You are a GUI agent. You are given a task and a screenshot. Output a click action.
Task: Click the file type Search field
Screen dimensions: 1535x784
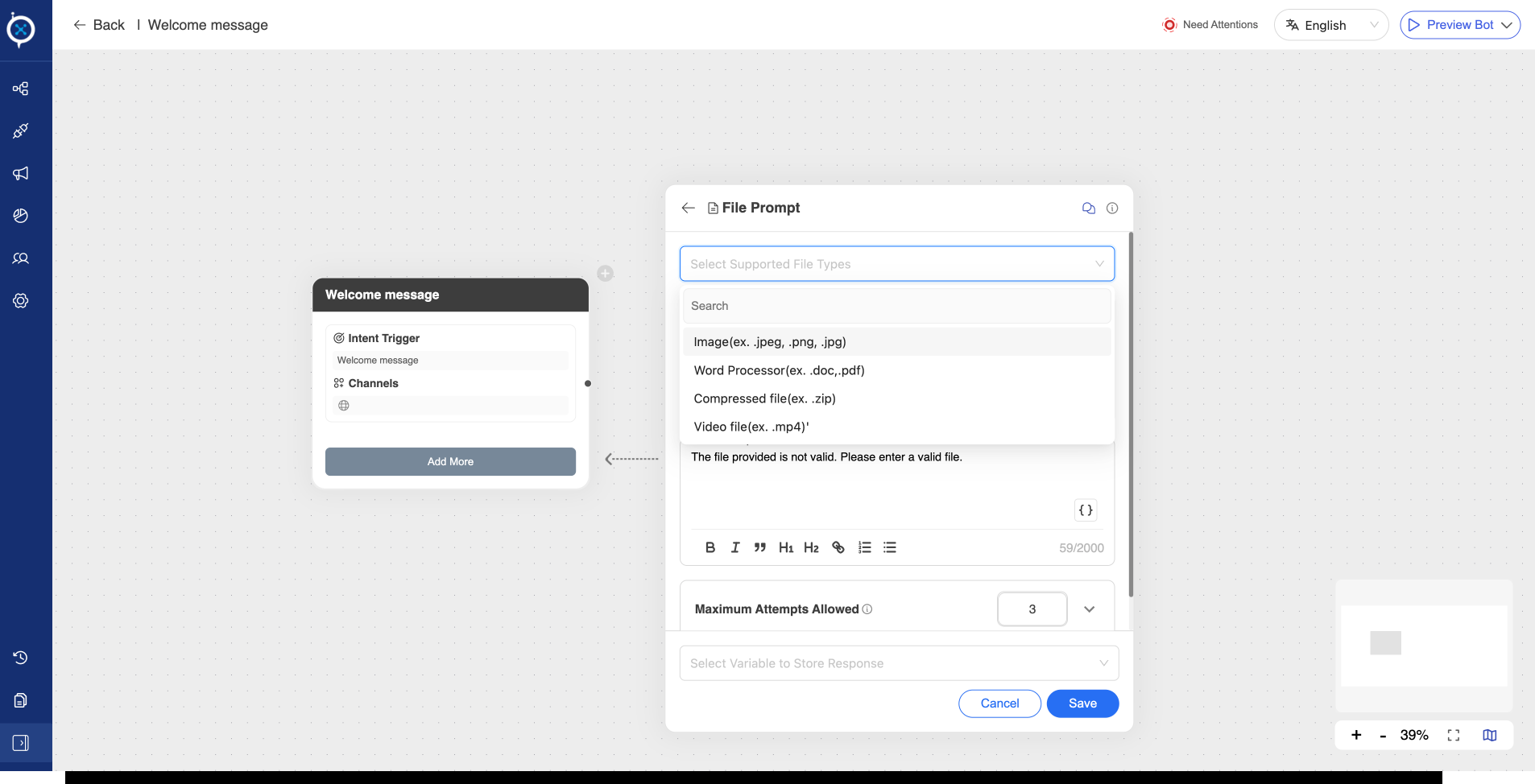coord(897,306)
